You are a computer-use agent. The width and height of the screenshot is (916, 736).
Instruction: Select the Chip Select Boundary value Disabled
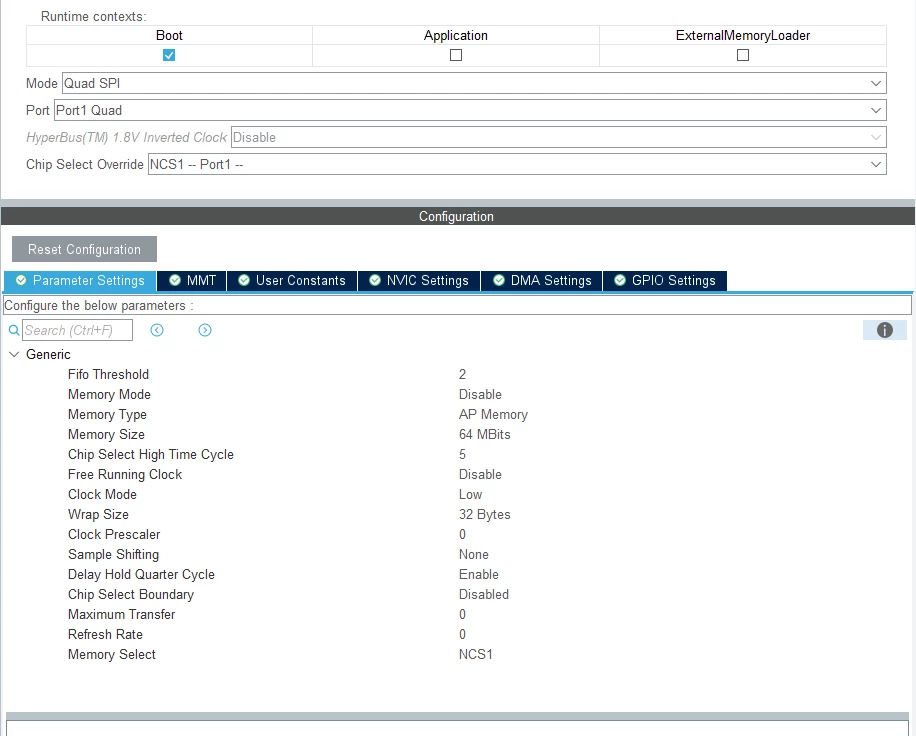click(x=483, y=594)
